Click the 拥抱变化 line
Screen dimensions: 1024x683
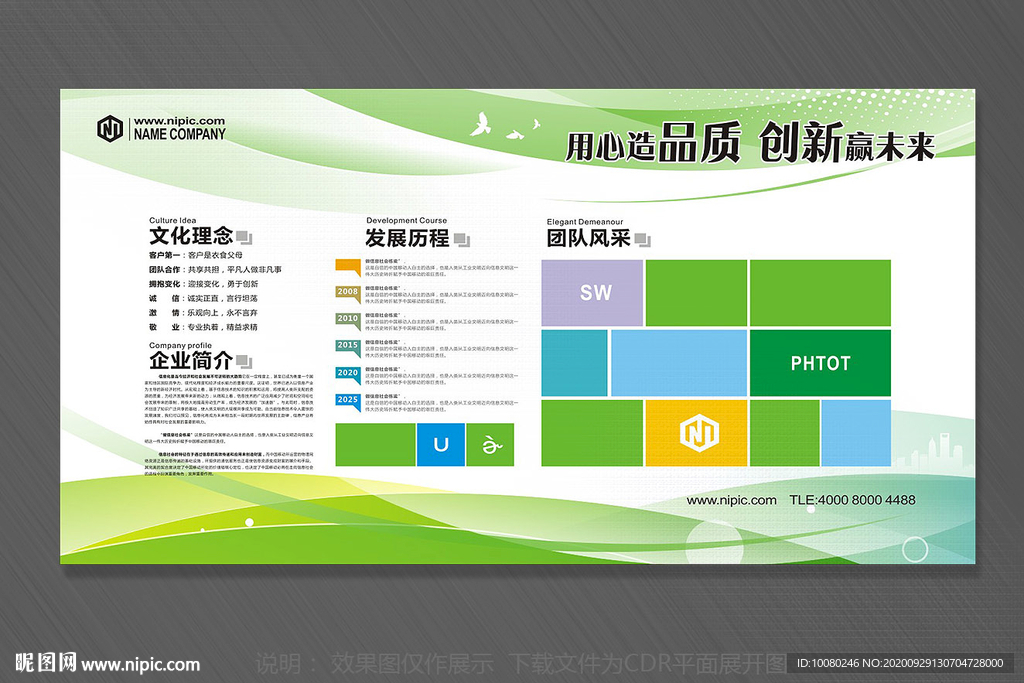204,284
